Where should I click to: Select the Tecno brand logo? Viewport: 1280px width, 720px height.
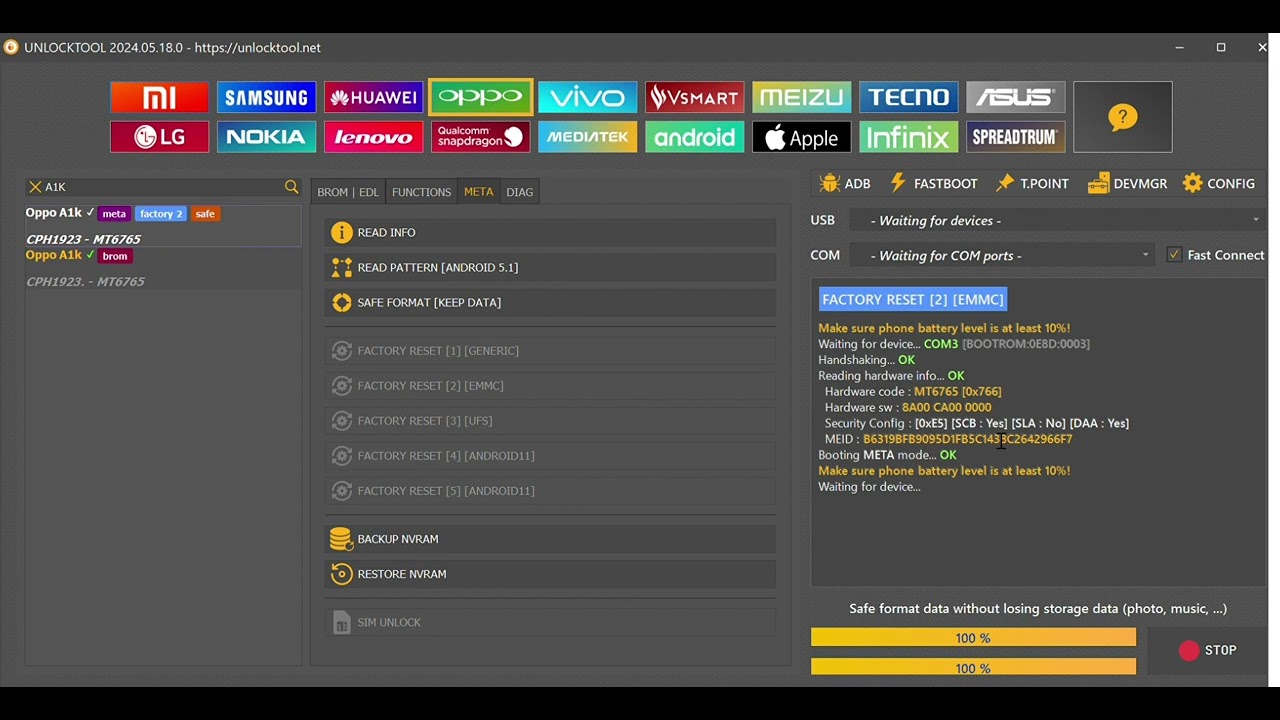click(908, 97)
